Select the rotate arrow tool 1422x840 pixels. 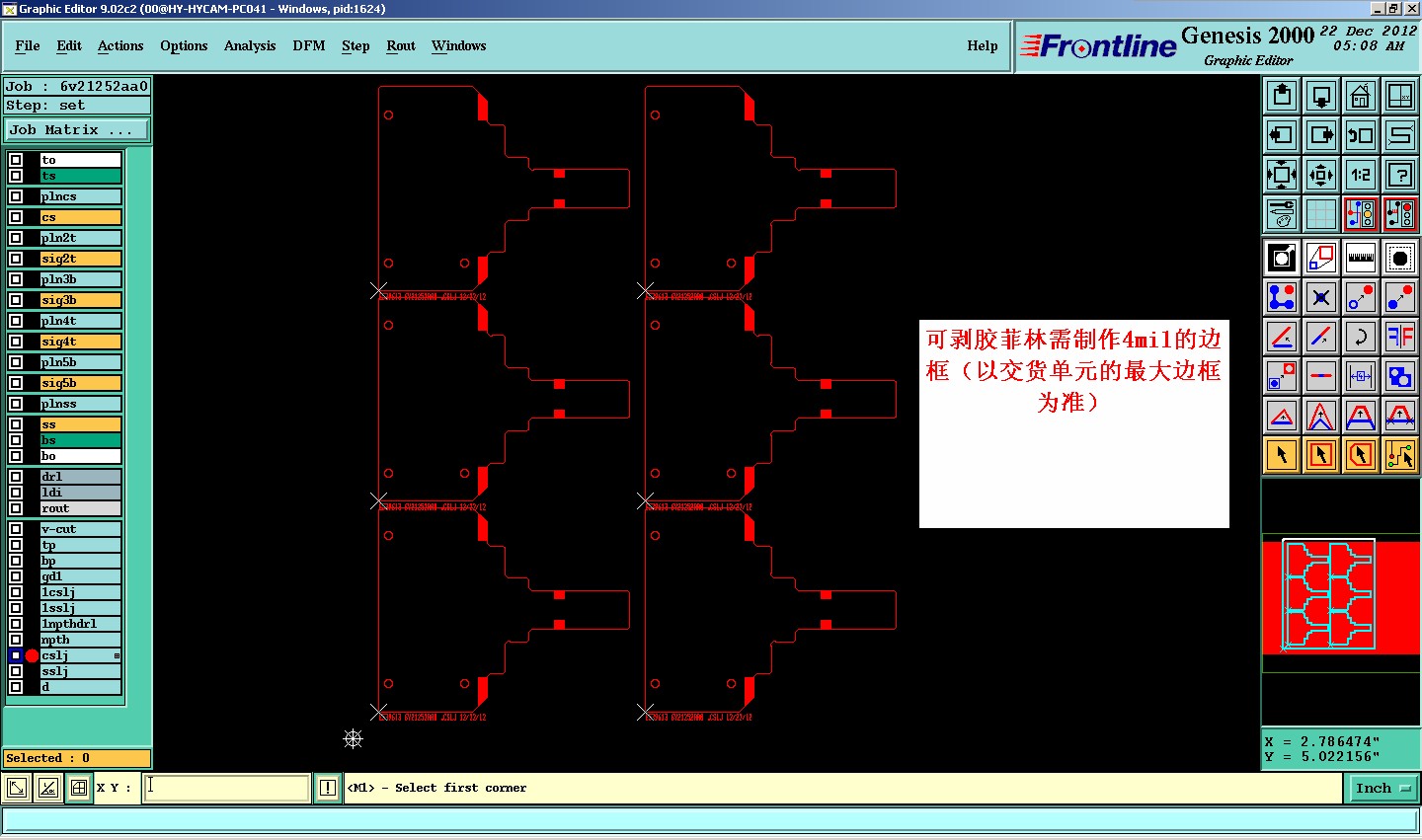point(1361,337)
